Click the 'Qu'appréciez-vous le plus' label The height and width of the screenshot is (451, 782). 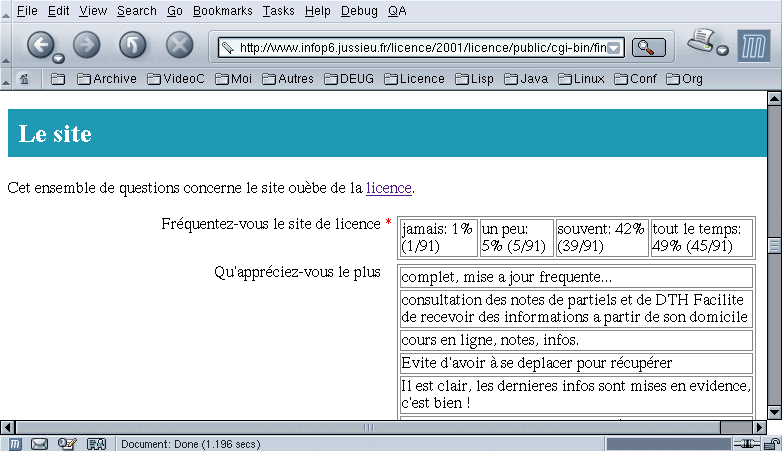(297, 272)
